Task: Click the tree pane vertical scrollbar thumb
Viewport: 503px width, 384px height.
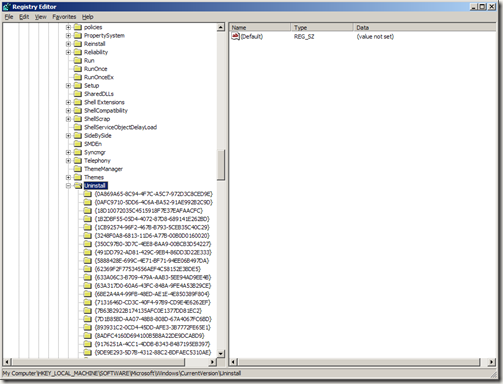Action: (x=221, y=165)
